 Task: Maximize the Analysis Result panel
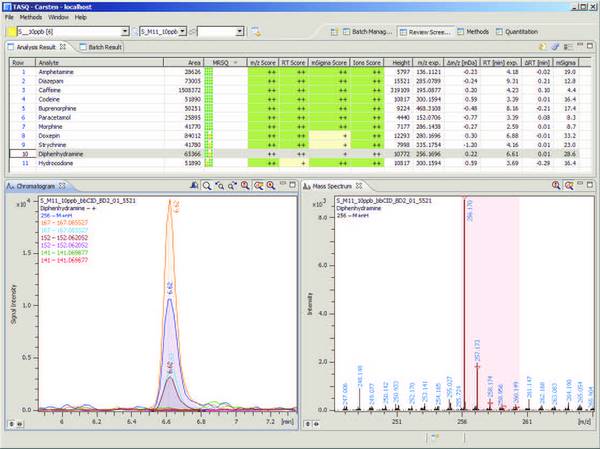pos(590,46)
